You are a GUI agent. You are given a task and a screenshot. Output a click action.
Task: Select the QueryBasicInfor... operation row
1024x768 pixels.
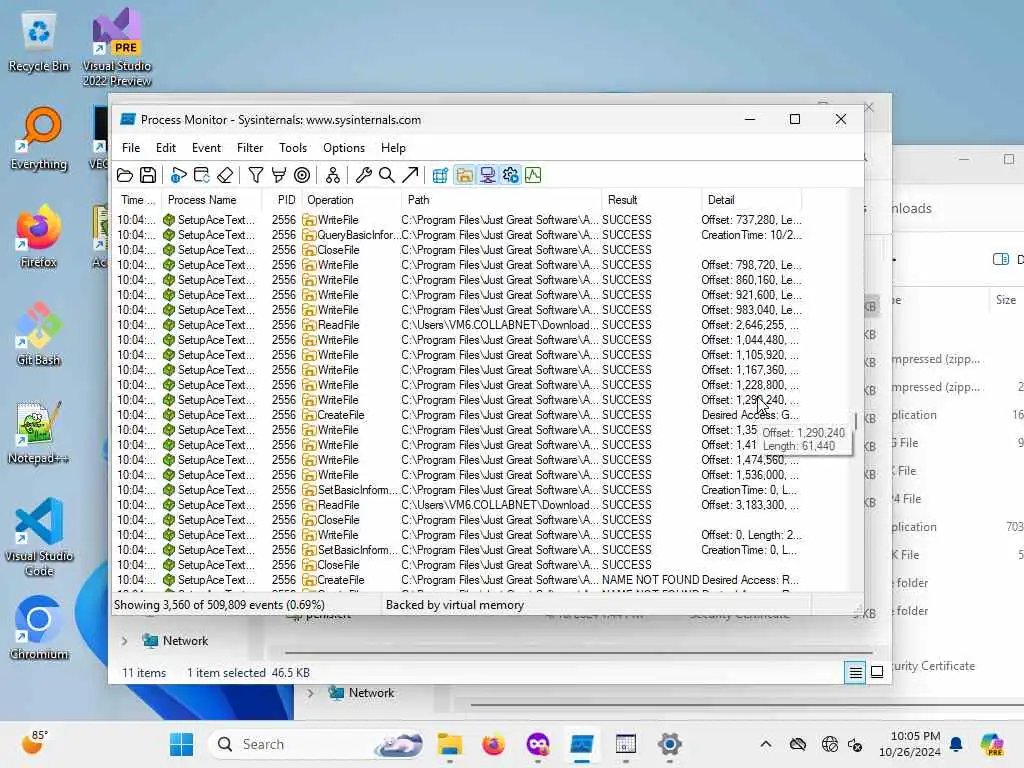458,234
